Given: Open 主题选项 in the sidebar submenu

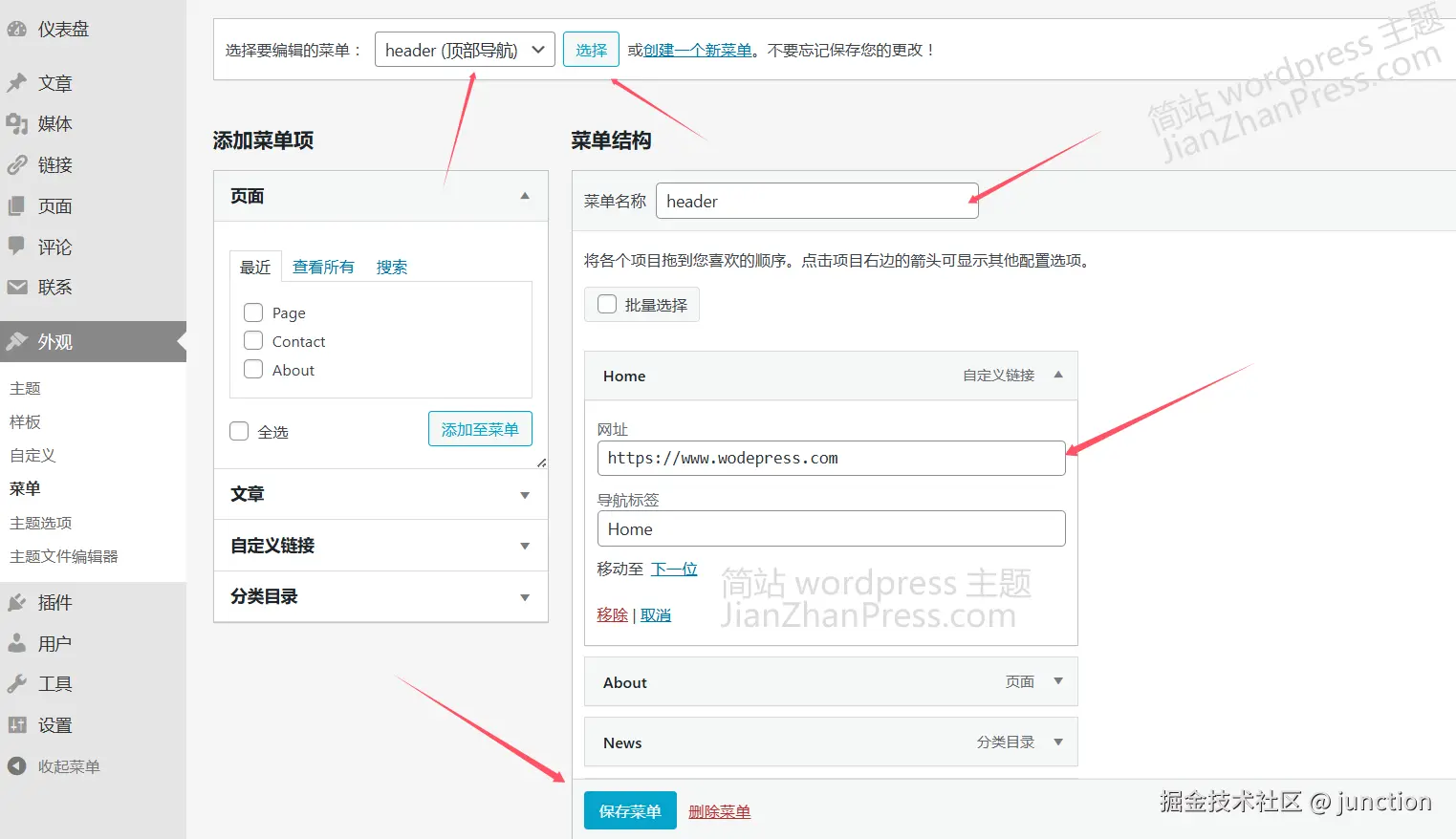Looking at the screenshot, I should (40, 523).
